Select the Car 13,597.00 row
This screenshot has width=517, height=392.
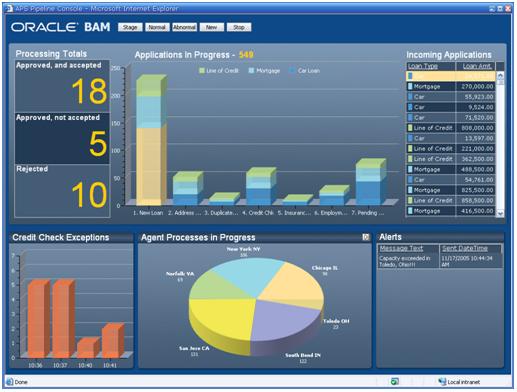pyautogui.click(x=450, y=138)
